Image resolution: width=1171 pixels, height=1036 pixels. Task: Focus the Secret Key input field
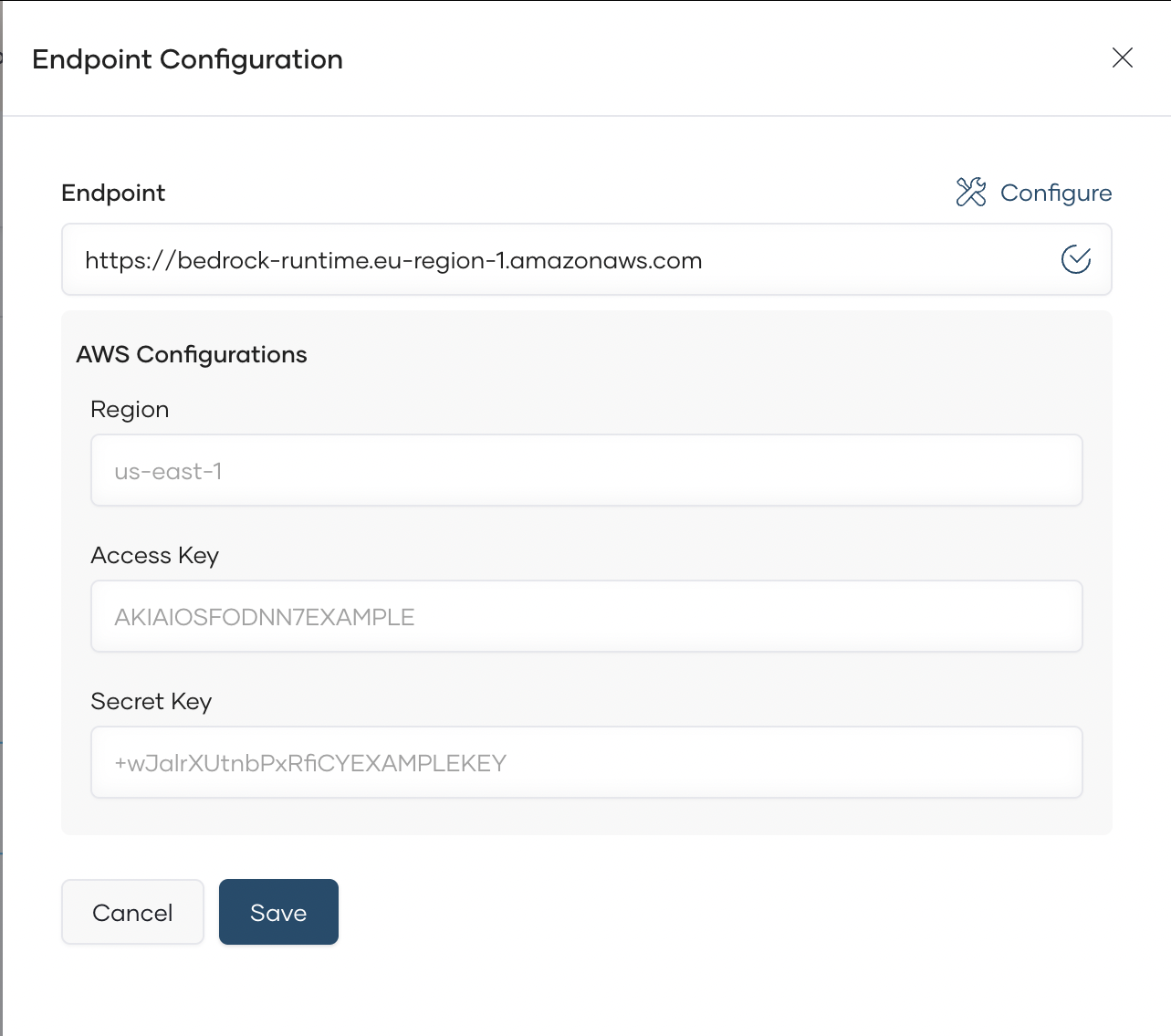tap(586, 763)
